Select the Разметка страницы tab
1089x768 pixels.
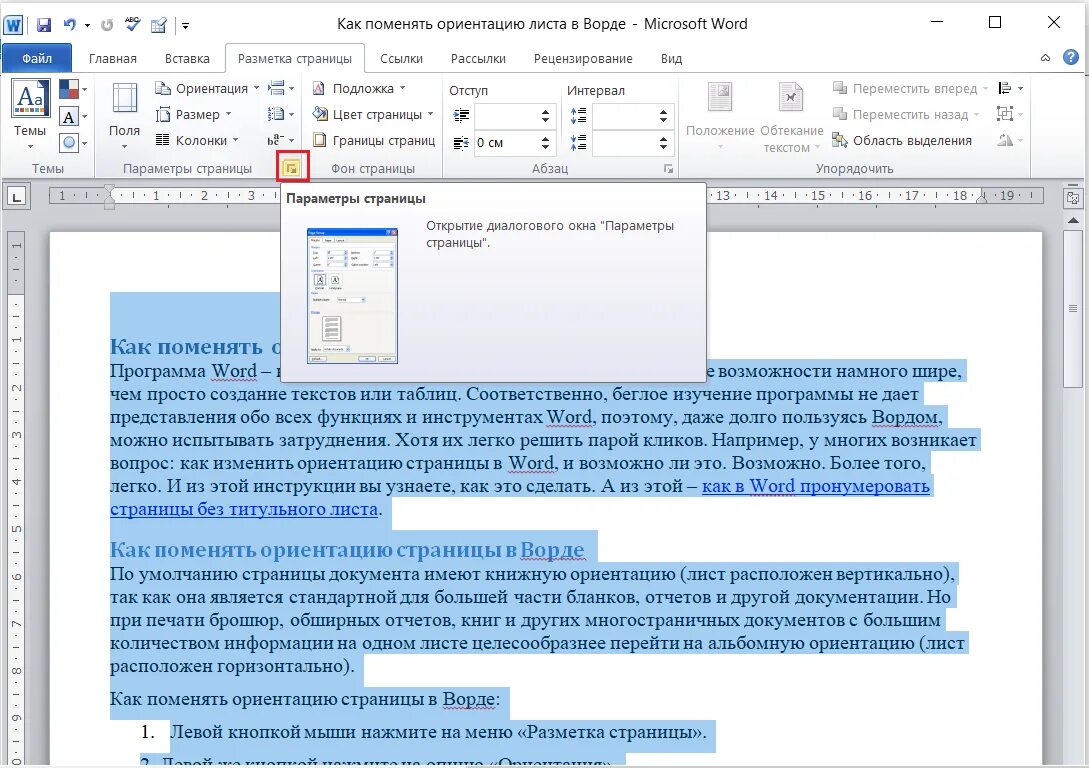[294, 58]
